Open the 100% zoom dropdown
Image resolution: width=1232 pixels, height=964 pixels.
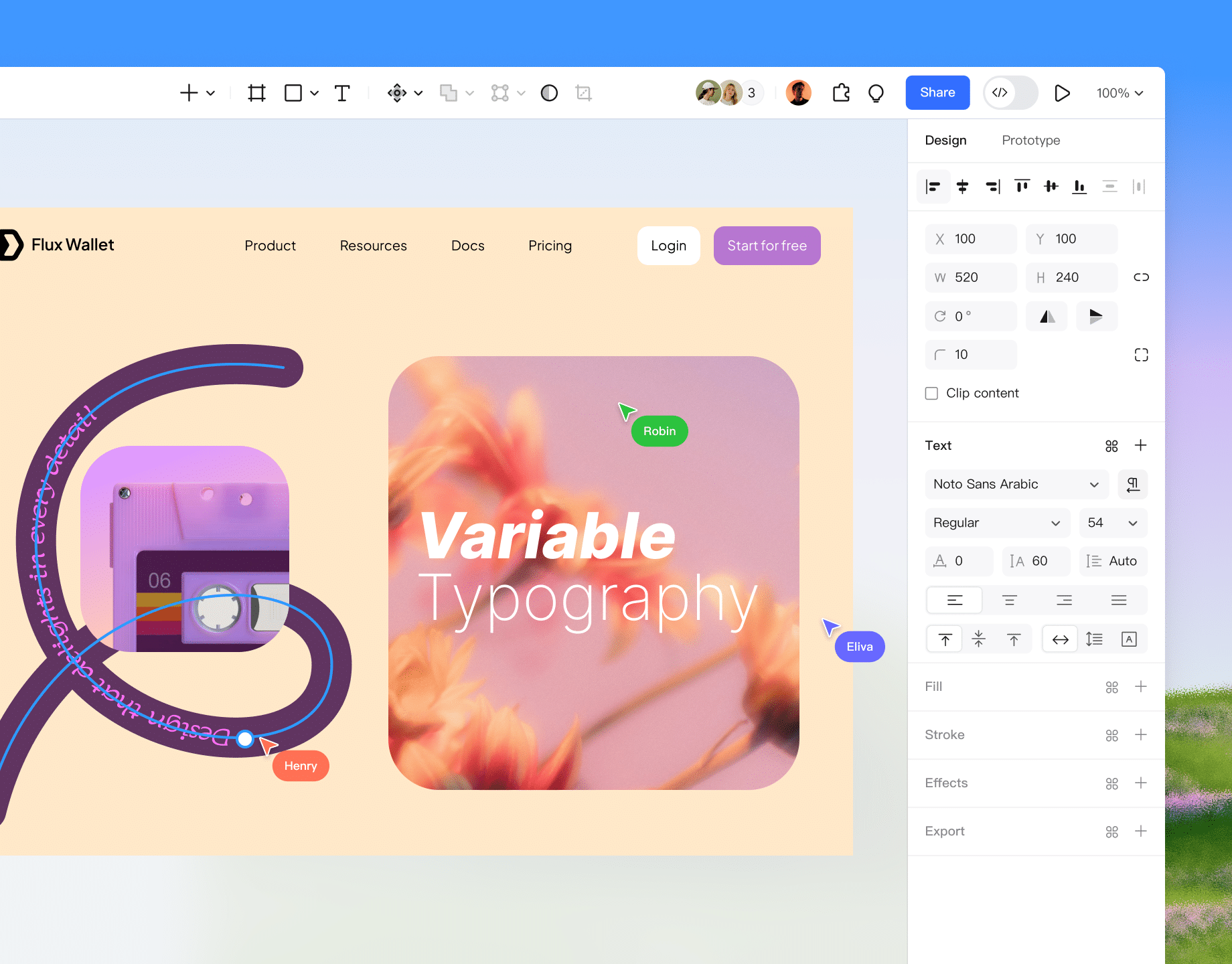point(1119,93)
